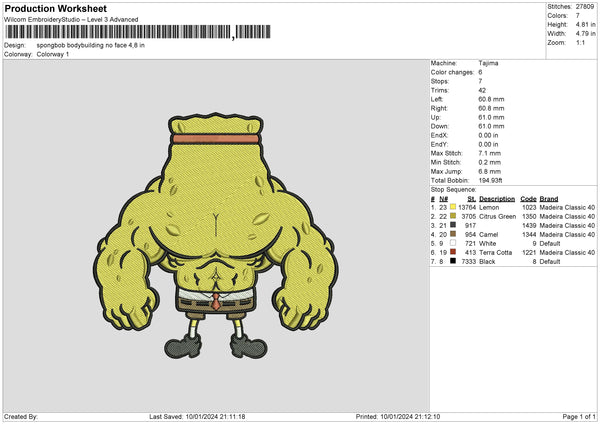The image size is (600, 424).
Task: Click the Citrus Green color swatch
Action: [x=453, y=216]
